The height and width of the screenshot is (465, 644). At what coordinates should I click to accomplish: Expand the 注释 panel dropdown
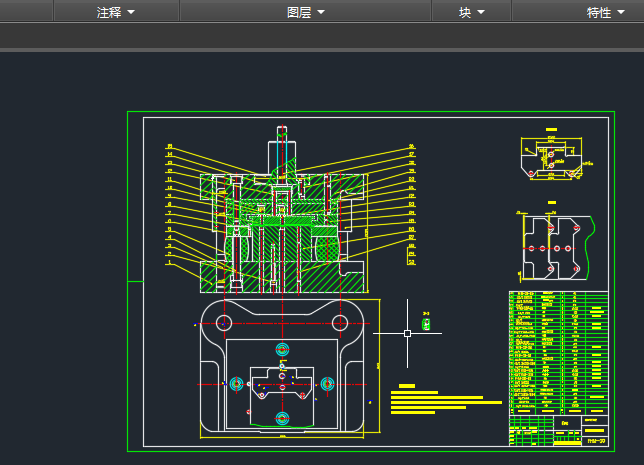click(x=116, y=12)
